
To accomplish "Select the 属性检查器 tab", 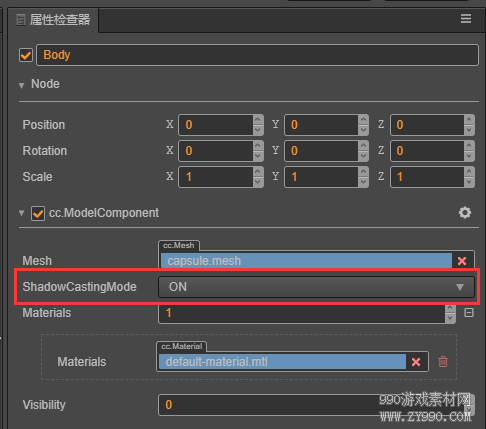I will [53, 20].
